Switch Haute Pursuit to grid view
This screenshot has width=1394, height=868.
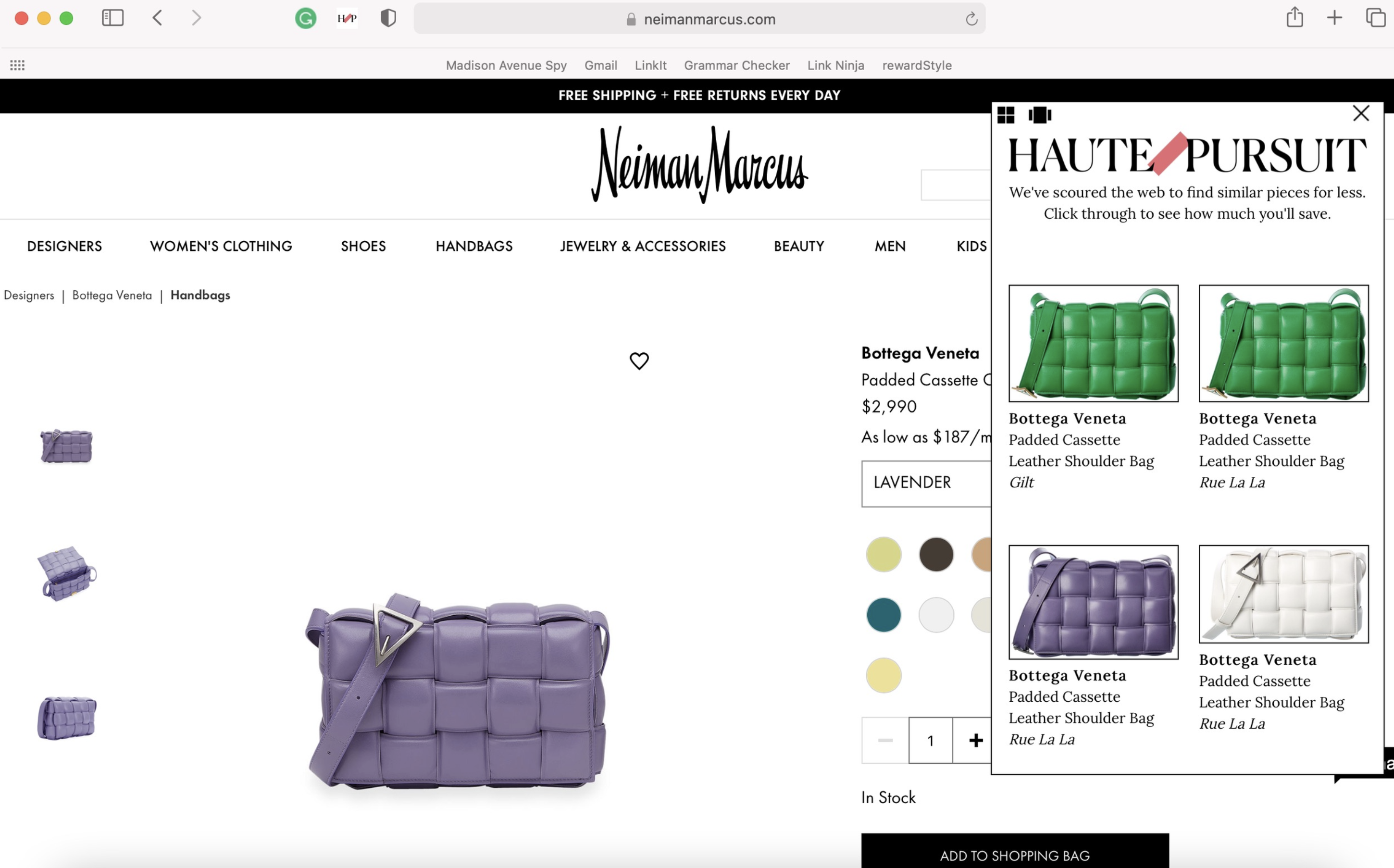pos(1006,115)
